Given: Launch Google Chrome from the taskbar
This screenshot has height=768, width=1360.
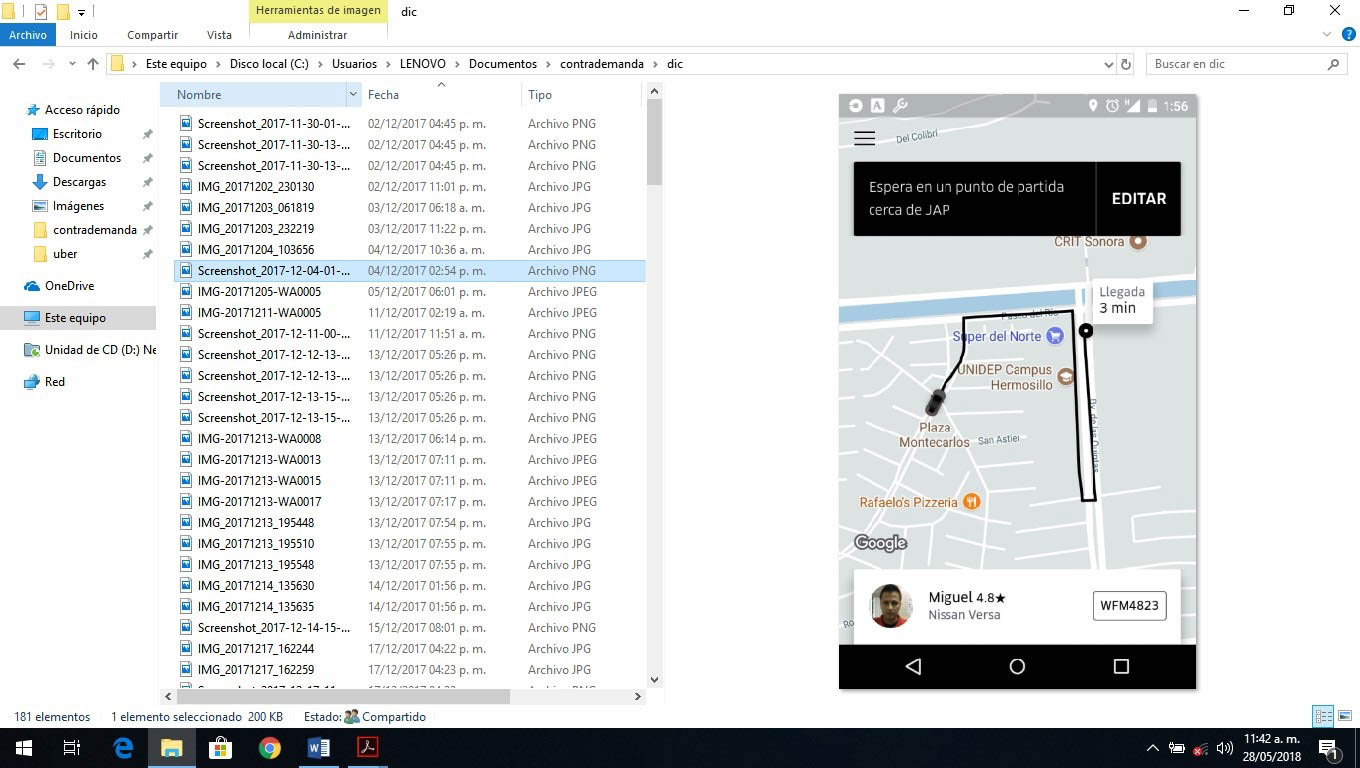Looking at the screenshot, I should (x=269, y=747).
